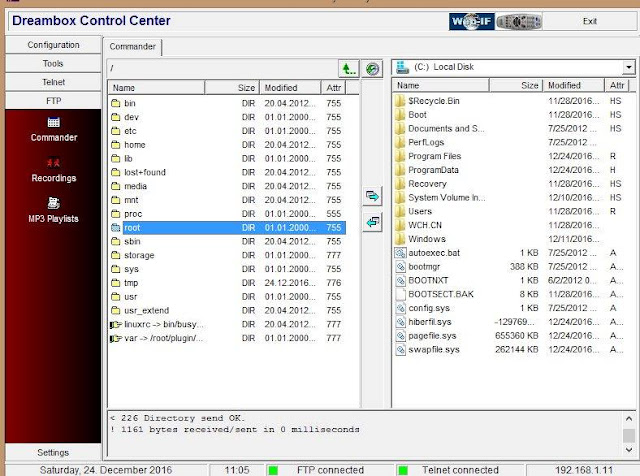This screenshot has height=476, width=640.
Task: Open the FTP menu
Action: (53, 100)
